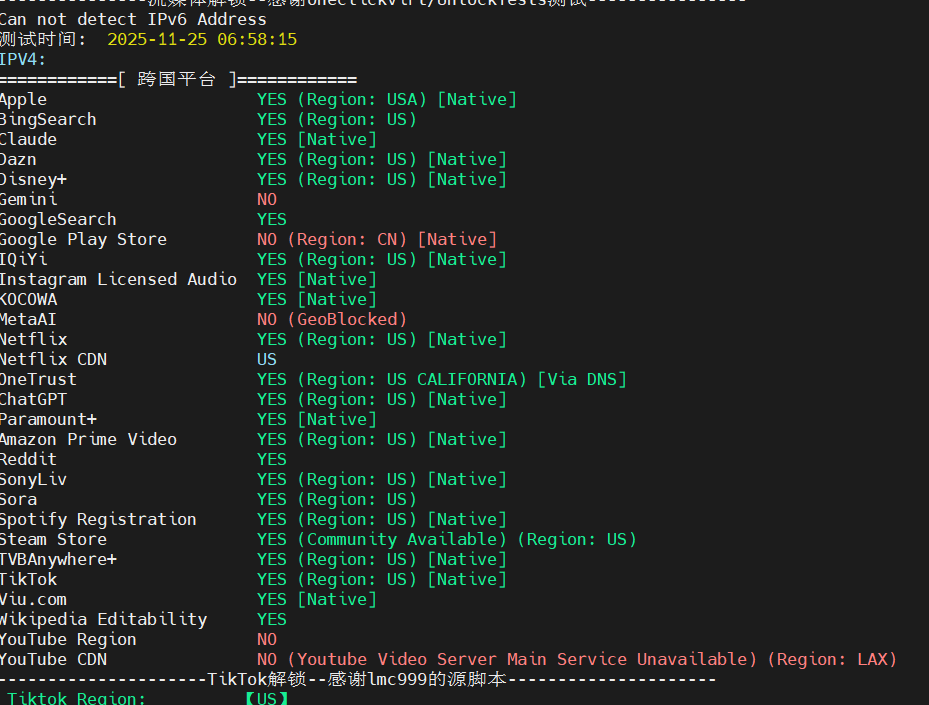
Task: Click the Google Play Store label
Action: coord(83,240)
